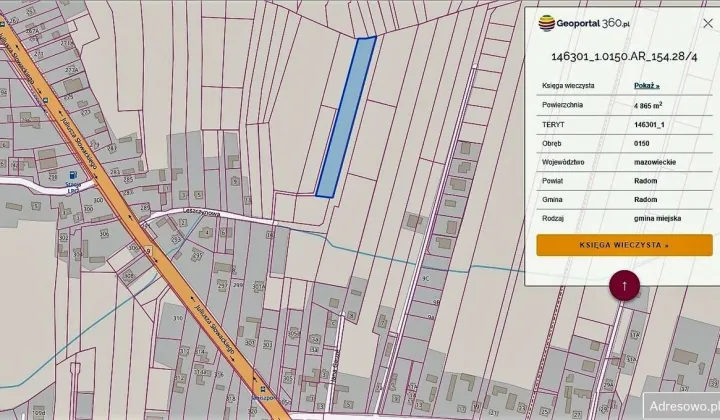The image size is (720, 420).
Task: Click house number 310 on the map
Action: click(x=178, y=318)
